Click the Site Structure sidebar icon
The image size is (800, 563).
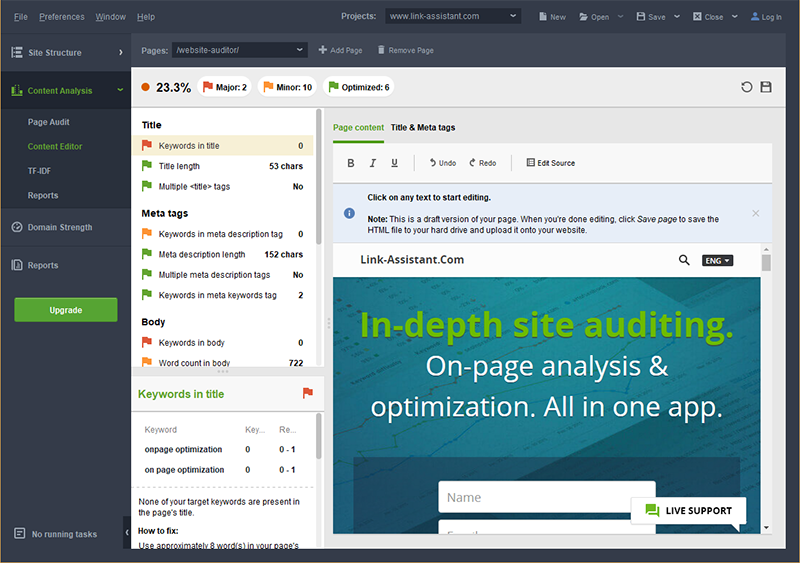point(17,52)
